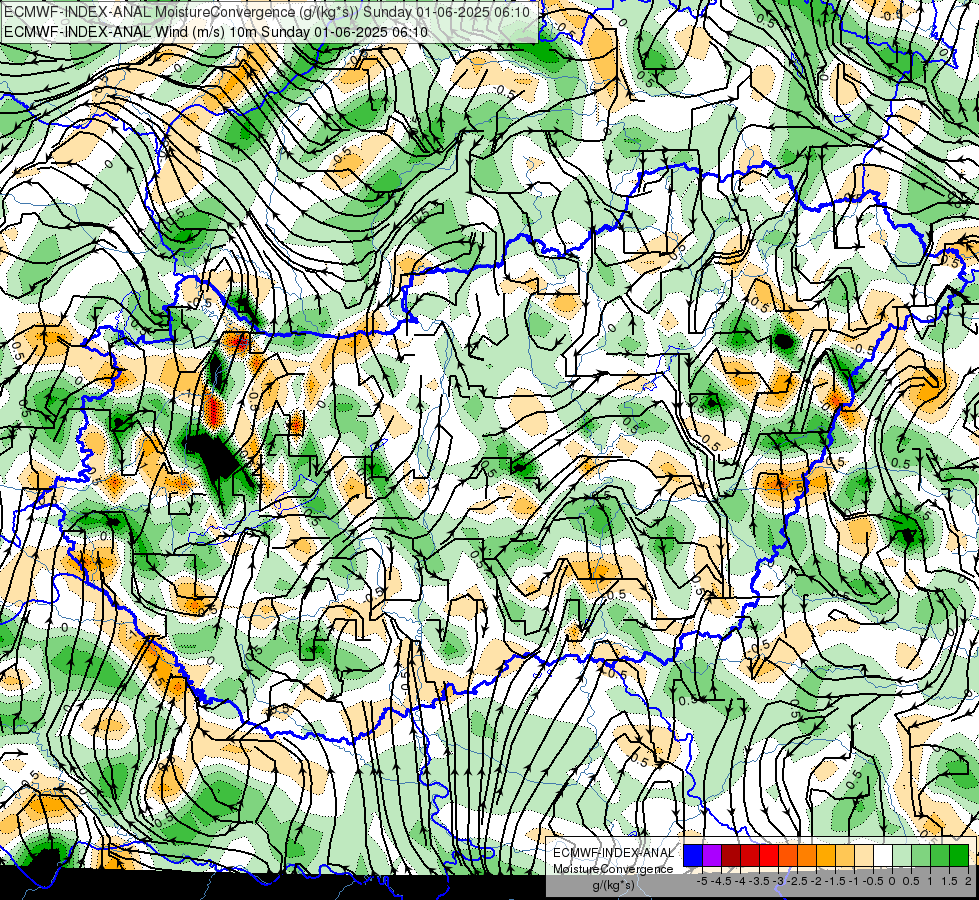
Task: Click the blue legend swatch below -5
Action: pyautogui.click(x=693, y=855)
